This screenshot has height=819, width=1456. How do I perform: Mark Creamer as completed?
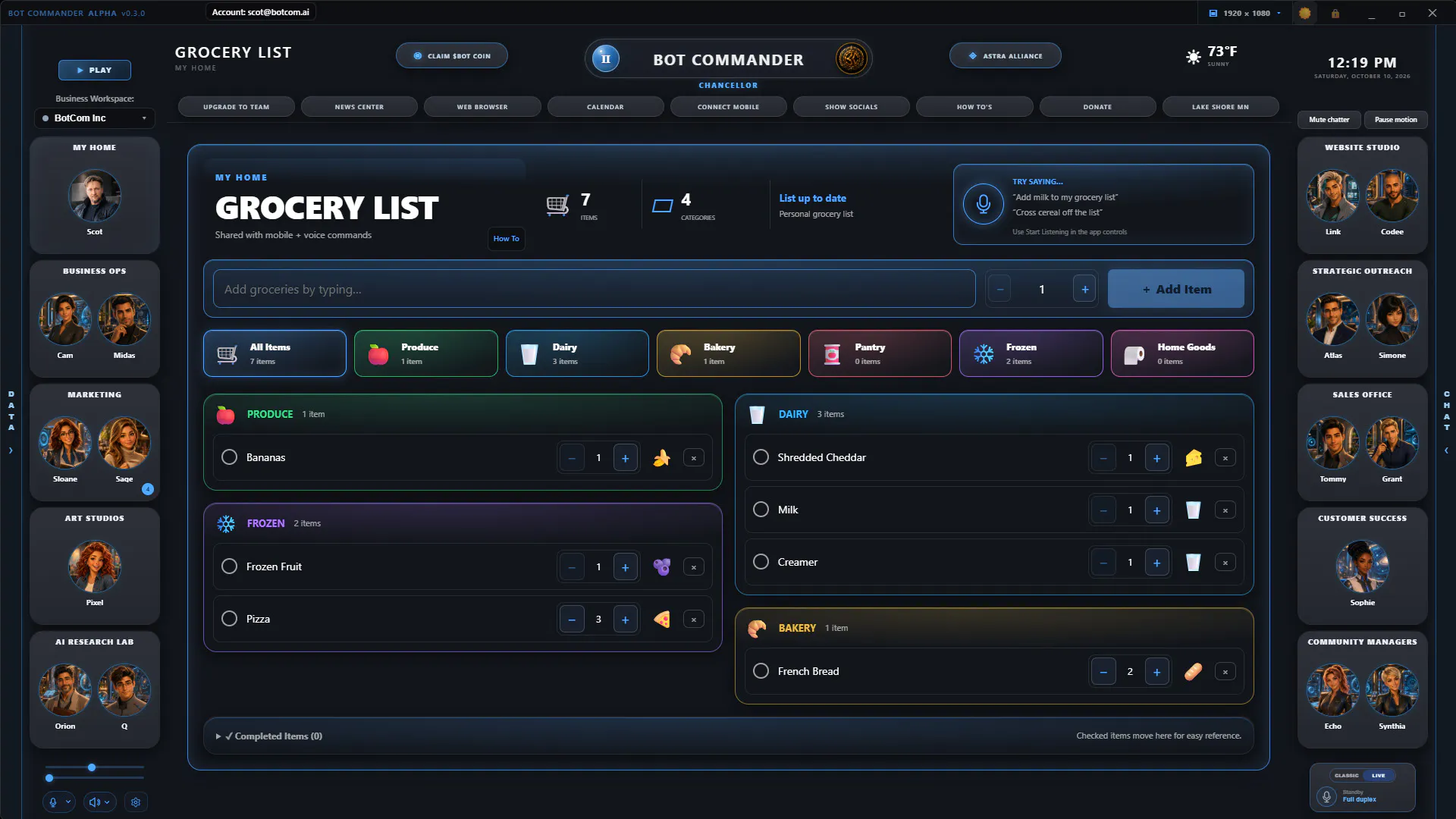[761, 562]
